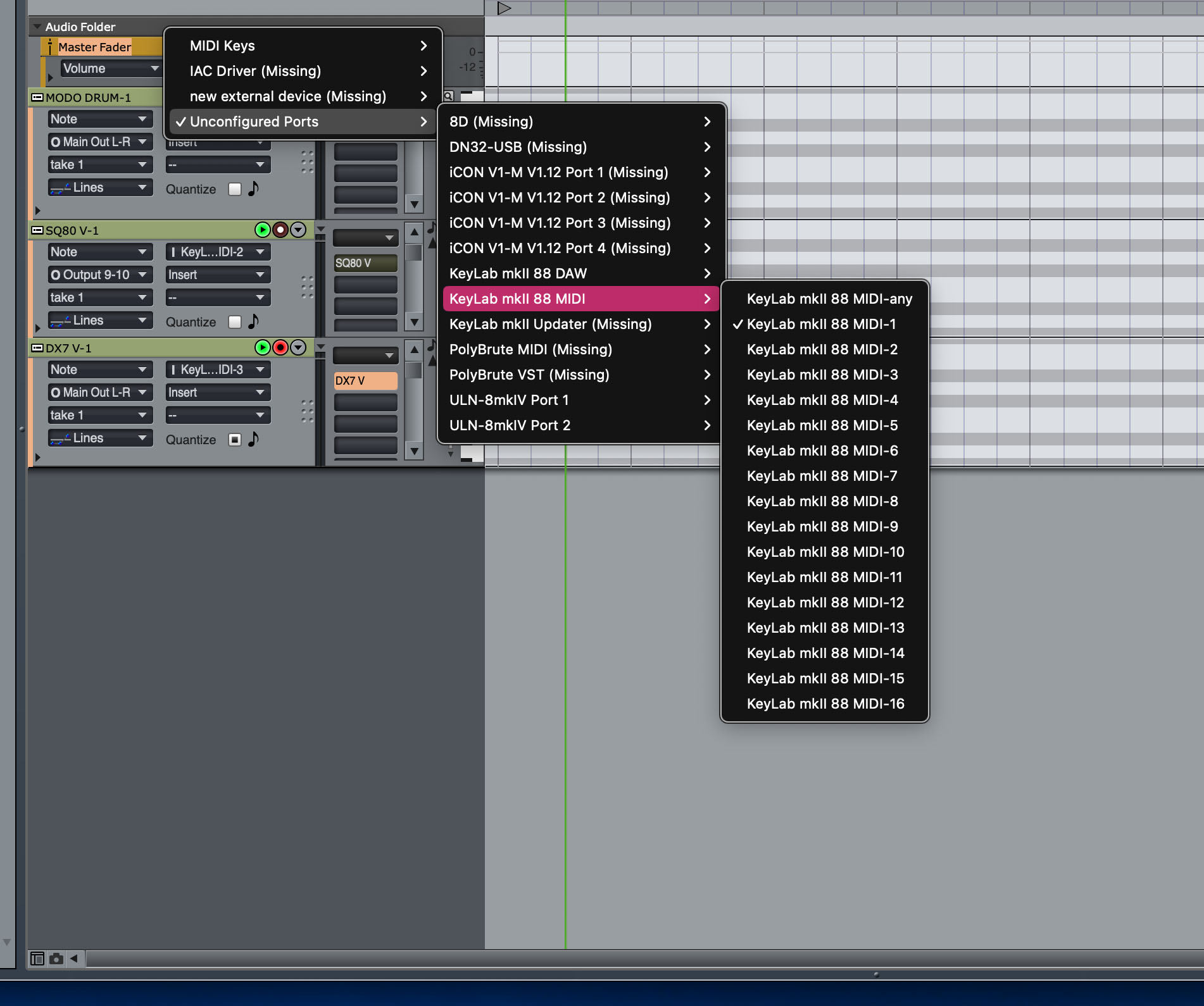The width and height of the screenshot is (1204, 1006).
Task: Click the drag grip dots on DX7 V-1
Action: (307, 411)
